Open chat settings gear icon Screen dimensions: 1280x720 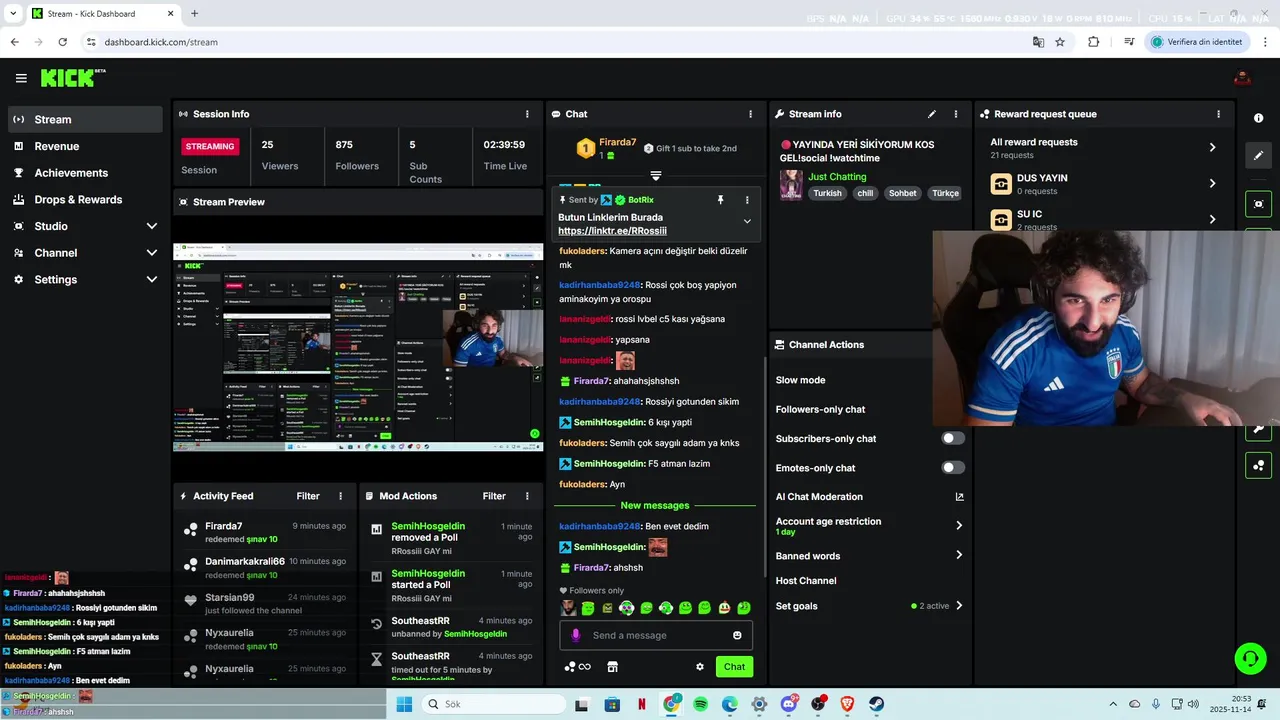coord(700,667)
